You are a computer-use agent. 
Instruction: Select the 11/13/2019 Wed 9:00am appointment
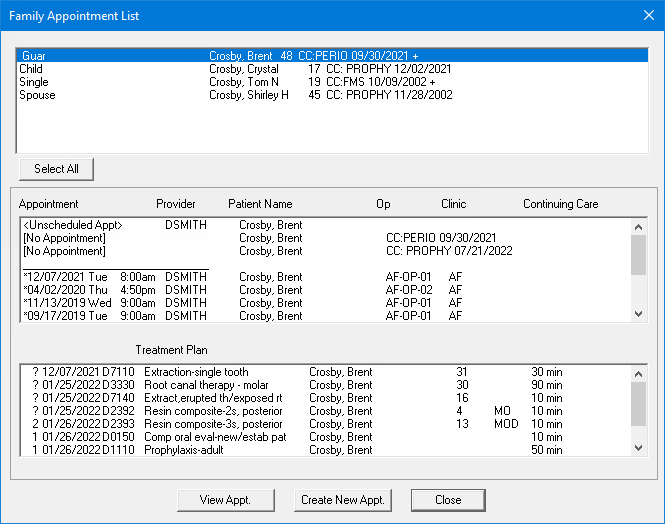pyautogui.click(x=325, y=303)
